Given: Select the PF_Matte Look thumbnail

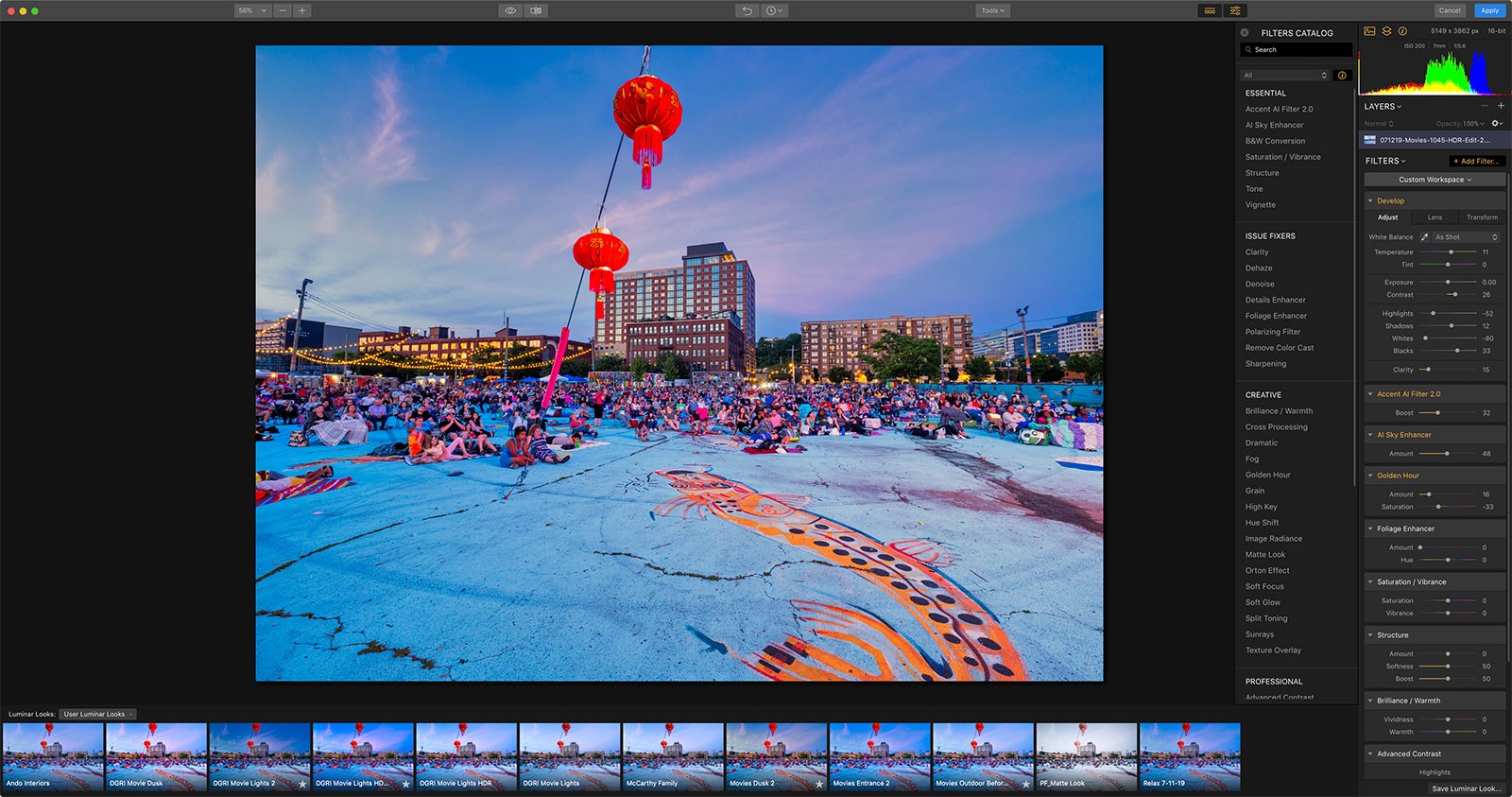Looking at the screenshot, I should pos(1086,756).
